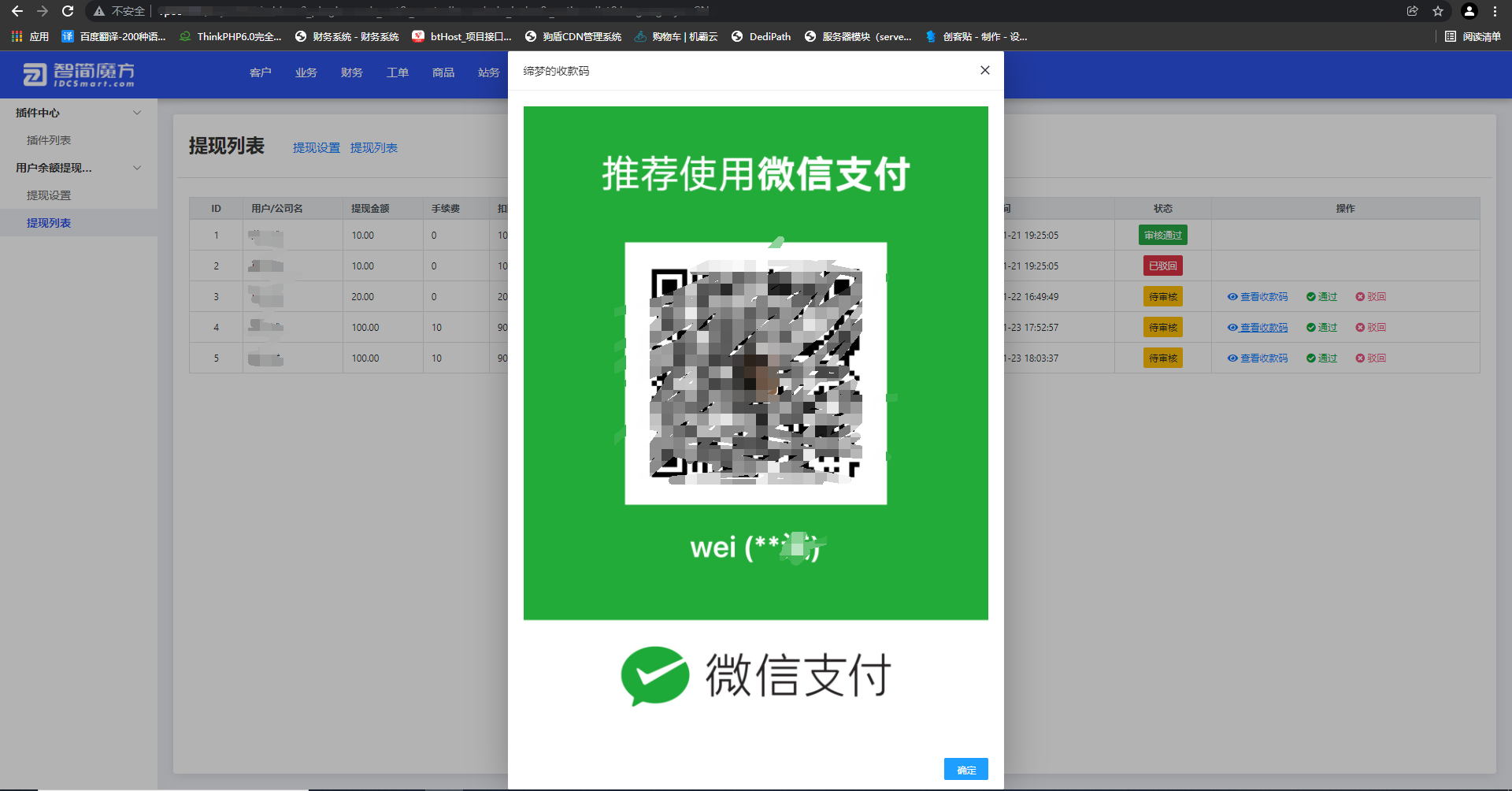Image resolution: width=1512 pixels, height=791 pixels.
Task: Confirm with the 确定 button
Action: point(965,769)
